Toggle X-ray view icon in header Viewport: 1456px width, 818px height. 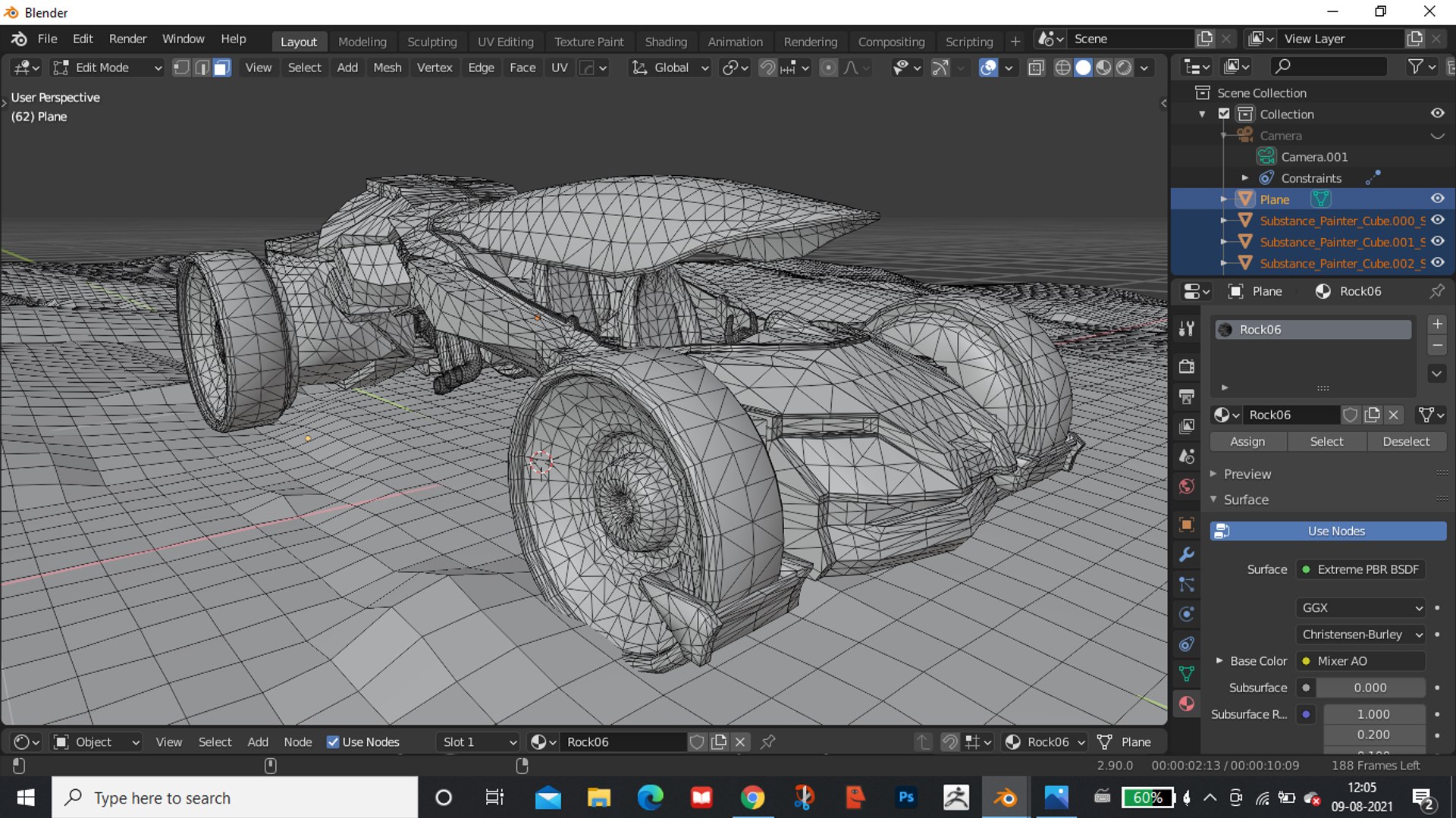point(1035,67)
